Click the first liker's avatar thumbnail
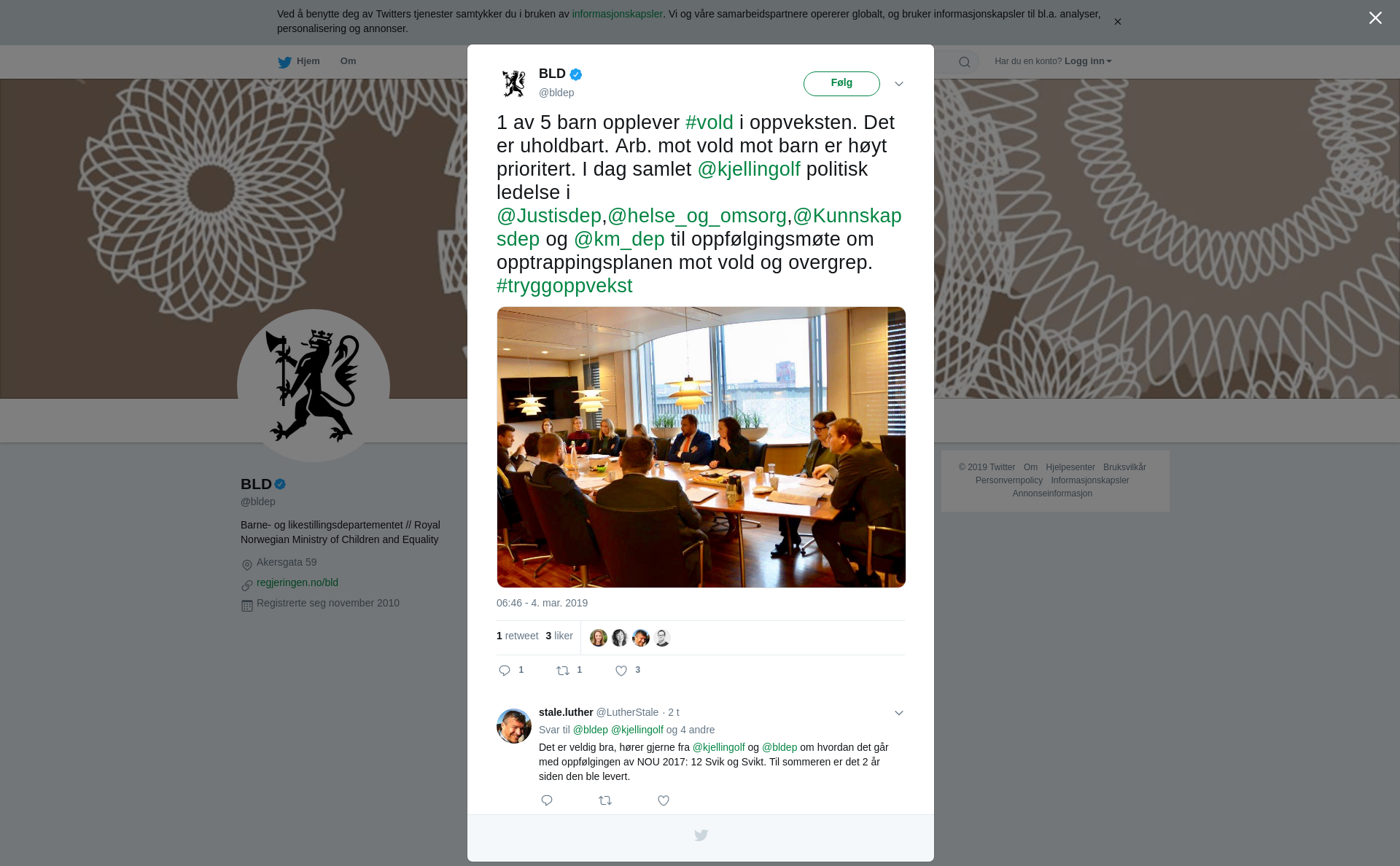 599,638
